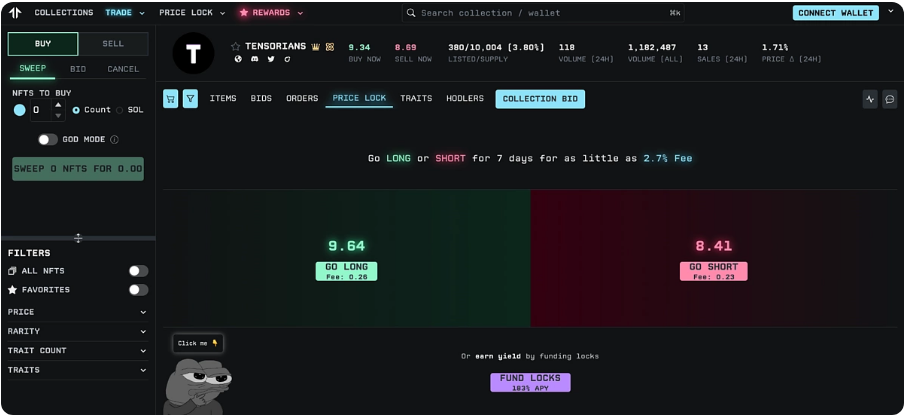
Task: Click the search magnifier icon
Action: coord(411,13)
